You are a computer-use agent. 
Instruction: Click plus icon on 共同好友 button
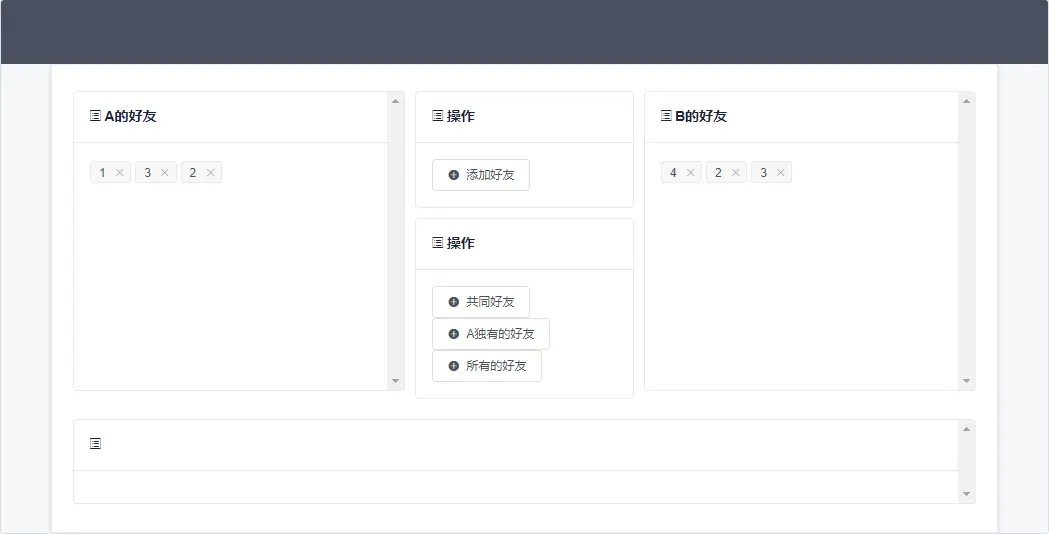[454, 302]
